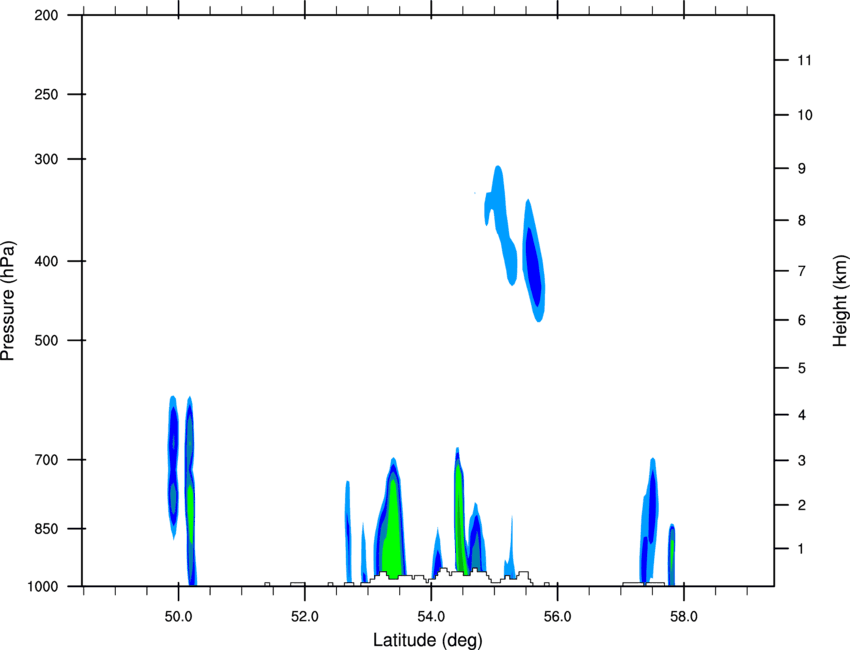850x650 pixels.
Task: Click the 2 km height label
Action: pos(802,505)
